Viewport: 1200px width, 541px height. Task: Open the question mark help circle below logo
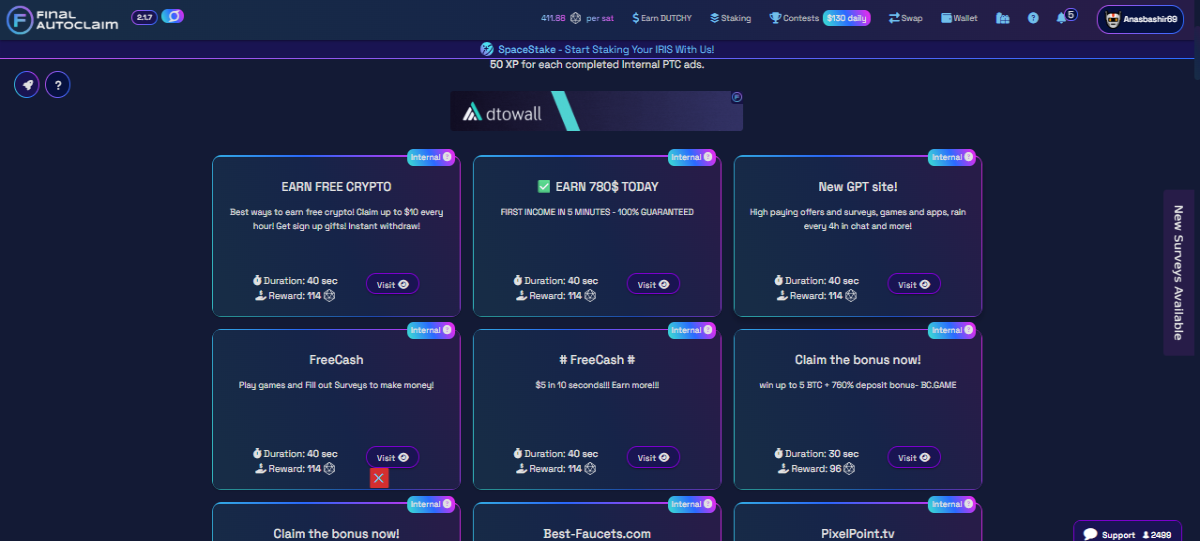coord(58,85)
